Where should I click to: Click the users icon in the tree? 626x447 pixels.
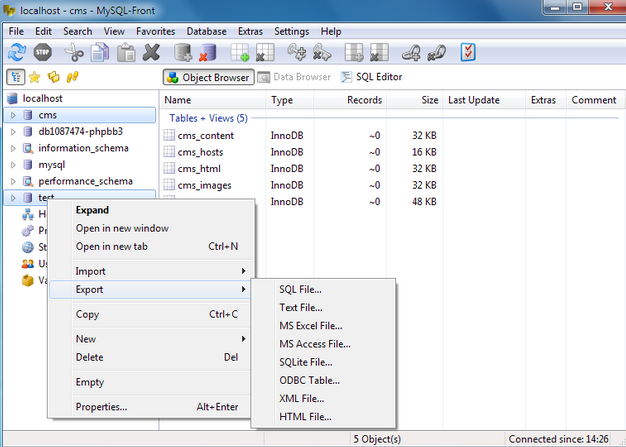click(28, 264)
